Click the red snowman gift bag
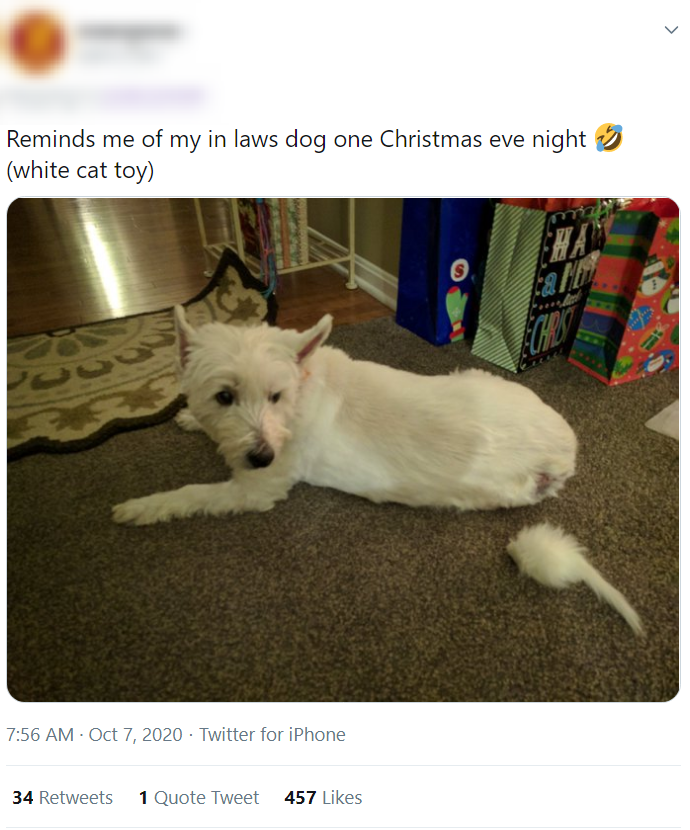Screen dimensions: 690x830 click(x=630, y=296)
